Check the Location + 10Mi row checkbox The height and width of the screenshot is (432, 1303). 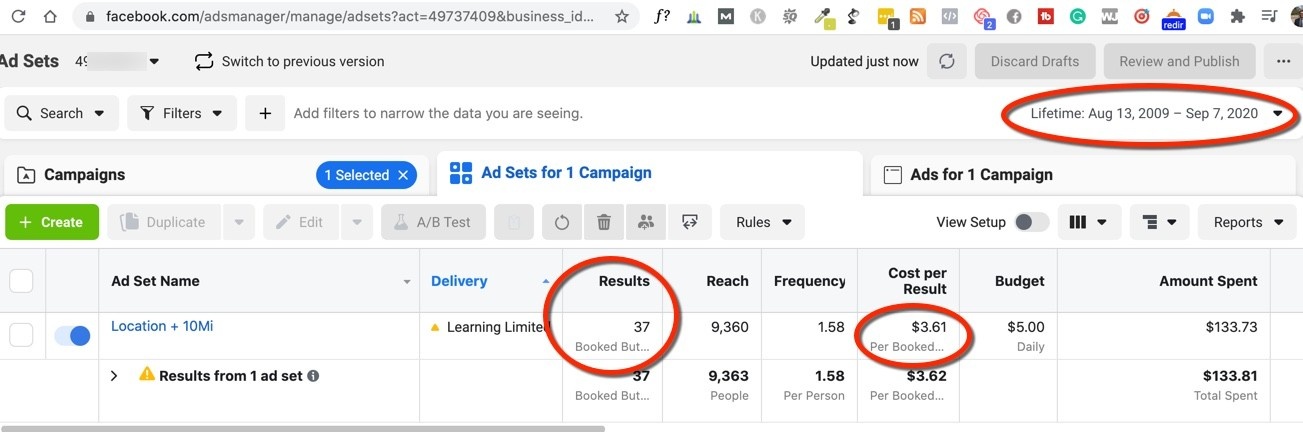click(21, 335)
